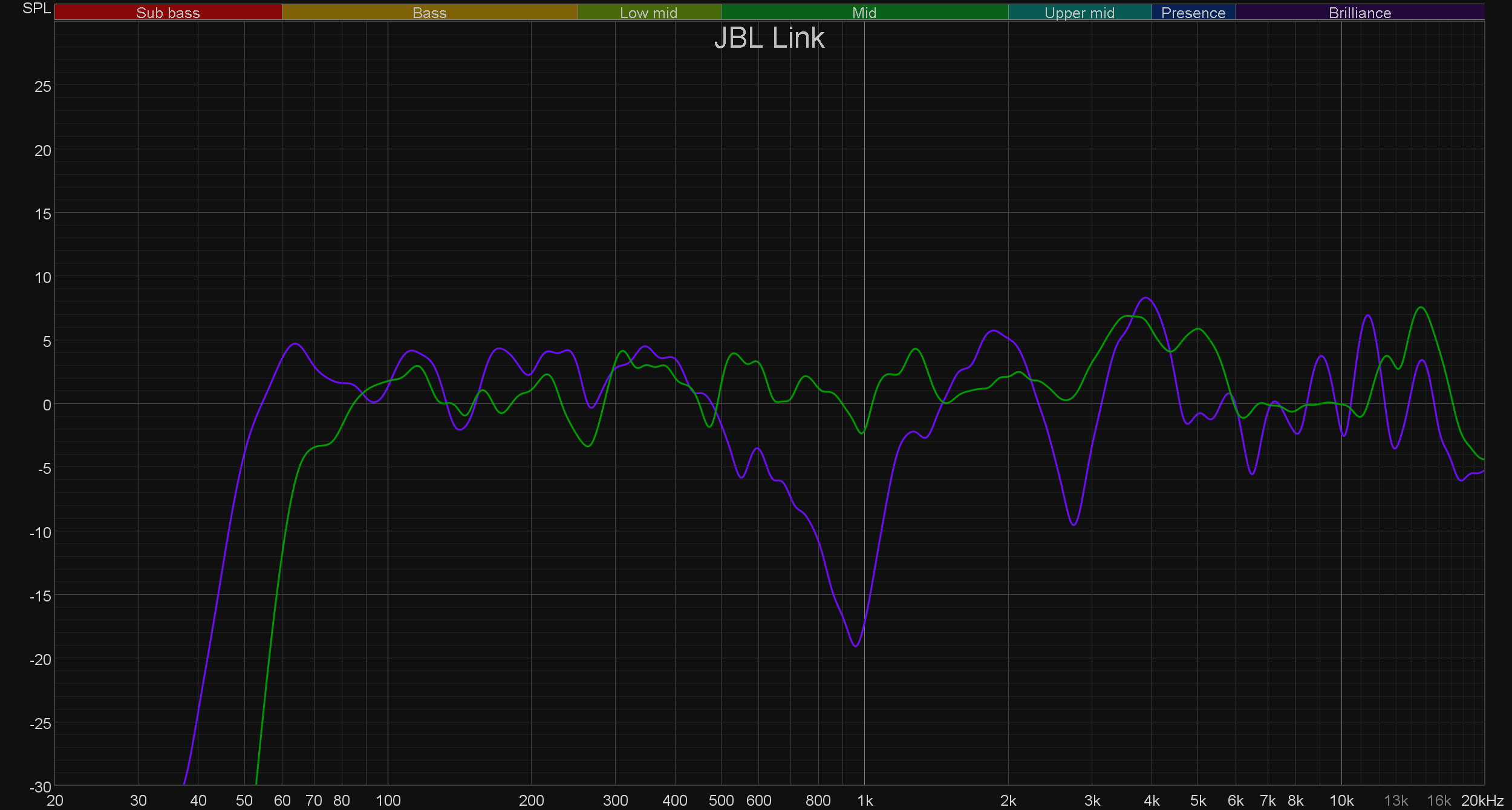Click the 25 dB axis label

tap(42, 86)
